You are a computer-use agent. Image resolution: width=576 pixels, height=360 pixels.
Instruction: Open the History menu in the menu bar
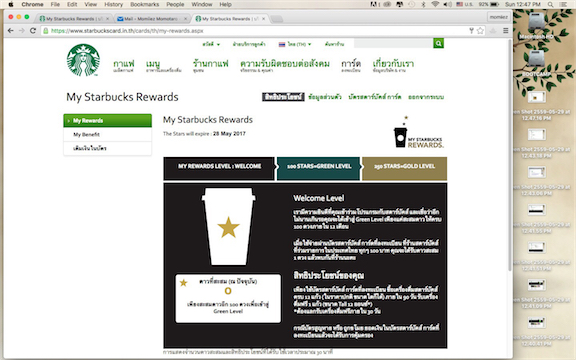(x=114, y=4)
